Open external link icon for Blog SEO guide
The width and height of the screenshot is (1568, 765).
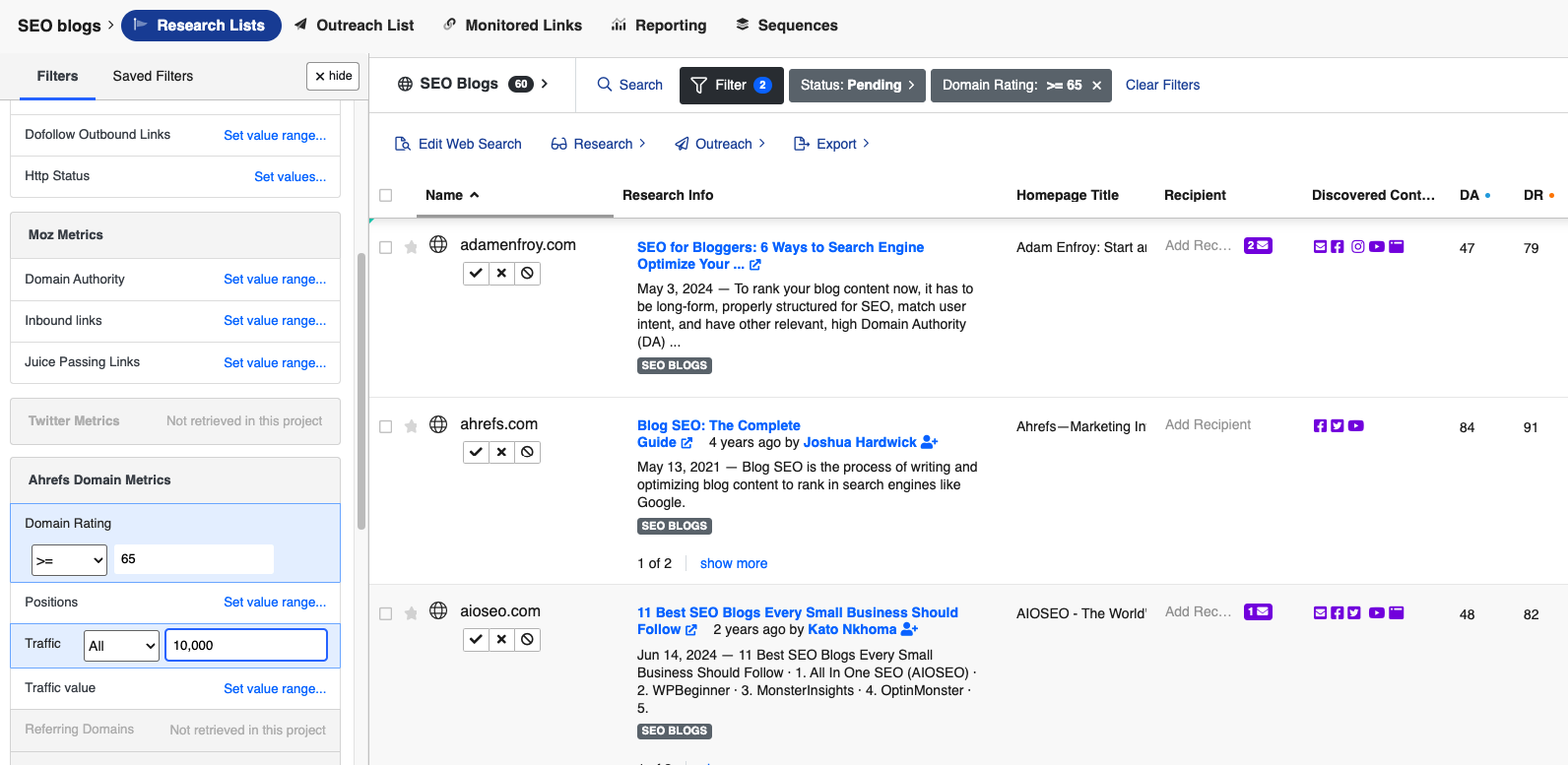(686, 443)
